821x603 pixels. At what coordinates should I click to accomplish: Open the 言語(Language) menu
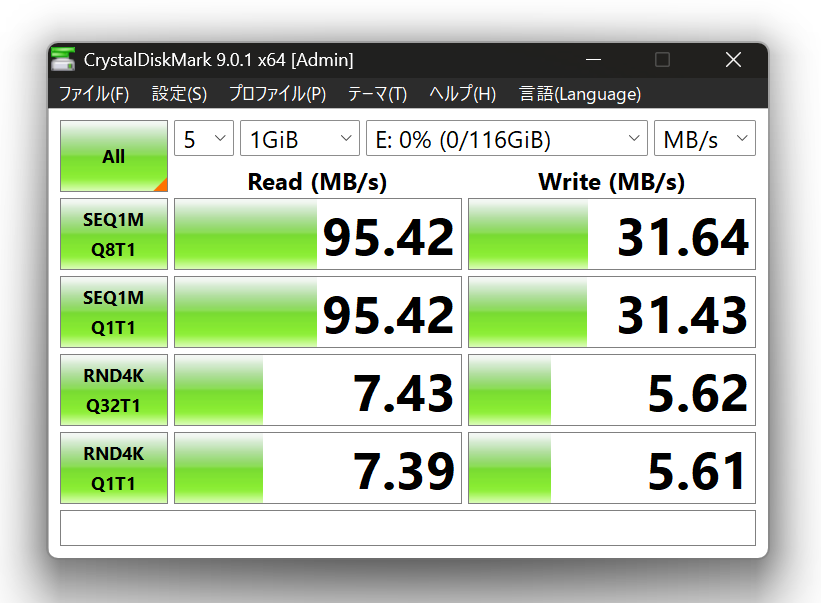tap(580, 94)
